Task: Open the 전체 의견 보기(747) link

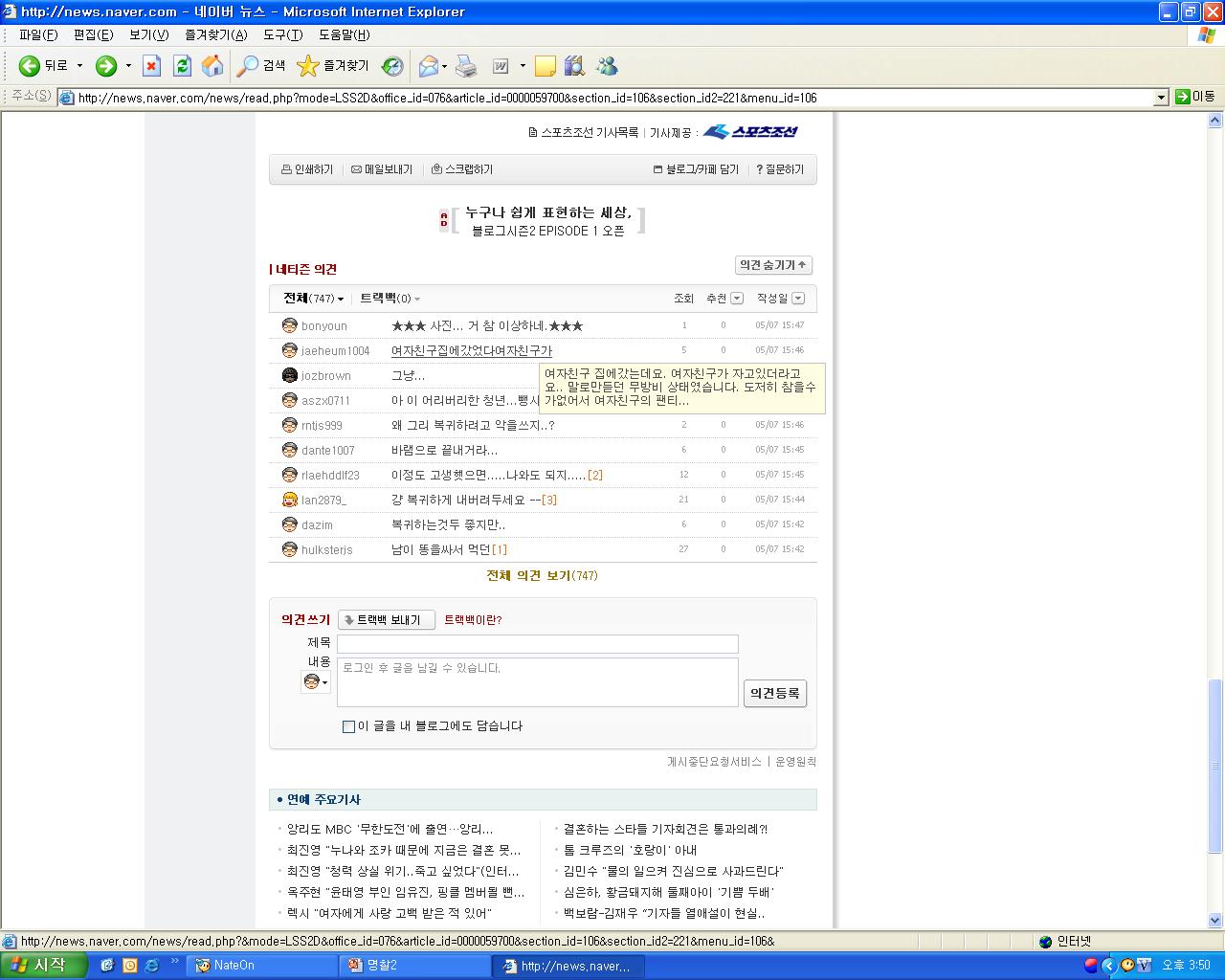Action: (x=542, y=575)
